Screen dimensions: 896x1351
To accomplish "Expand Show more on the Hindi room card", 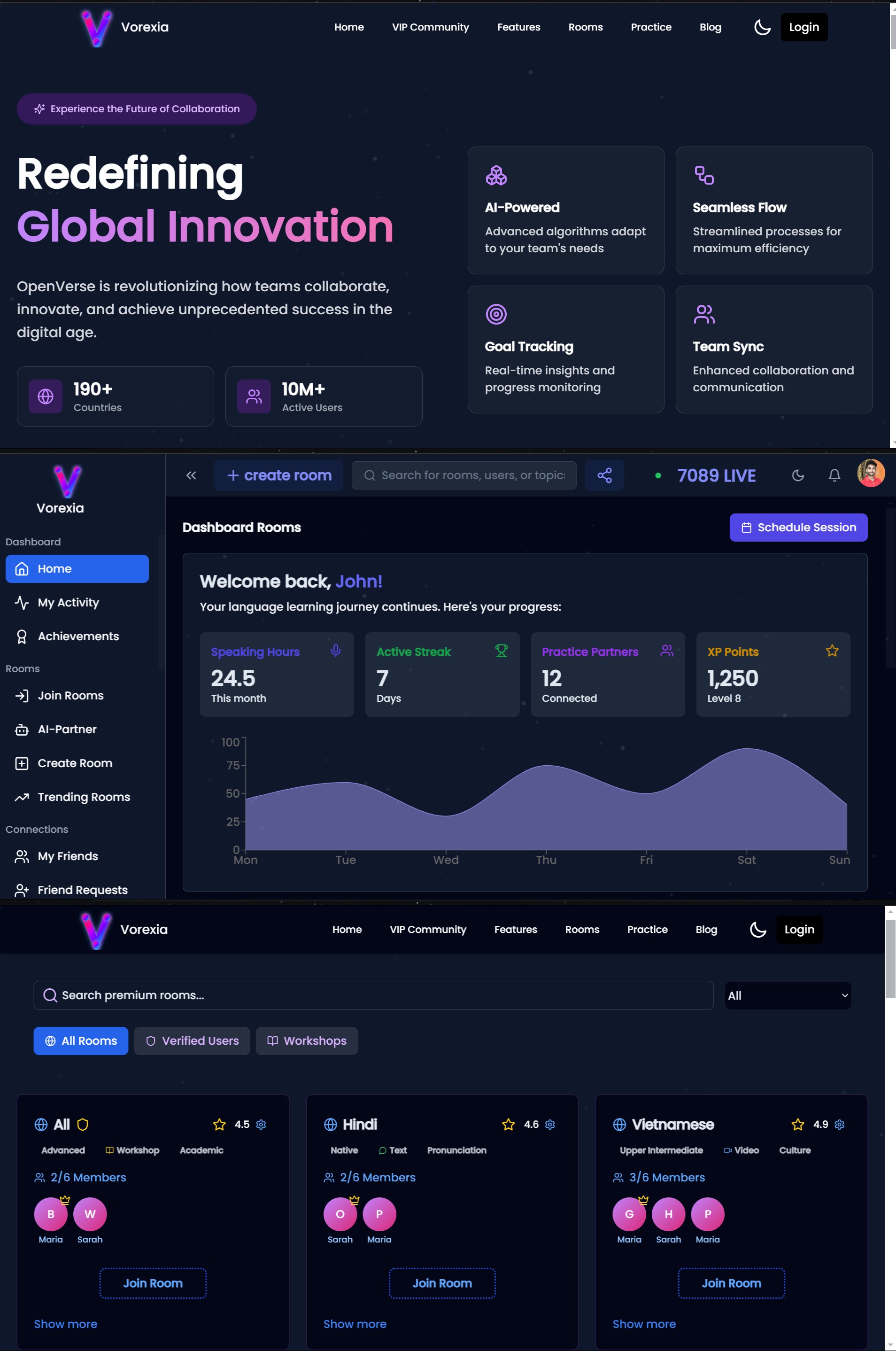I will [354, 1324].
